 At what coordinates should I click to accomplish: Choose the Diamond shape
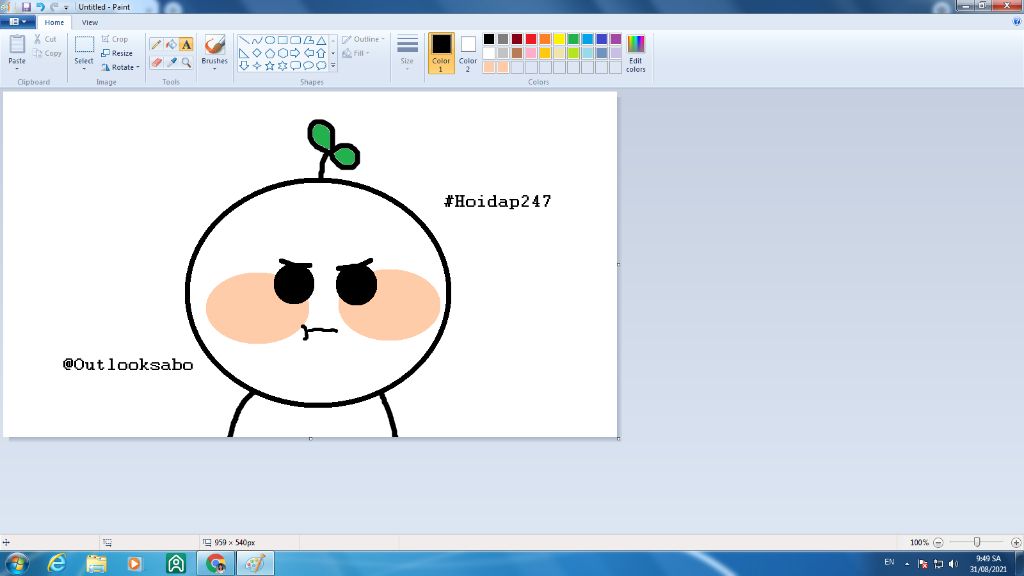257,53
